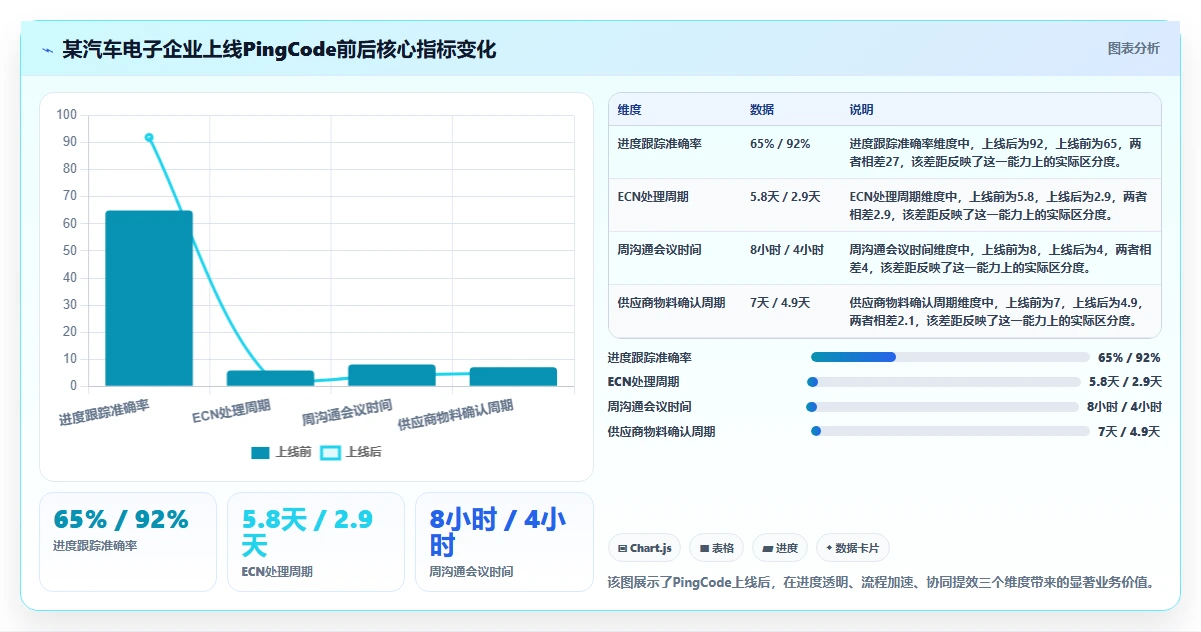Click the x-axis label 供应商物料确认周期
The height and width of the screenshot is (632, 1201).
(x=456, y=414)
